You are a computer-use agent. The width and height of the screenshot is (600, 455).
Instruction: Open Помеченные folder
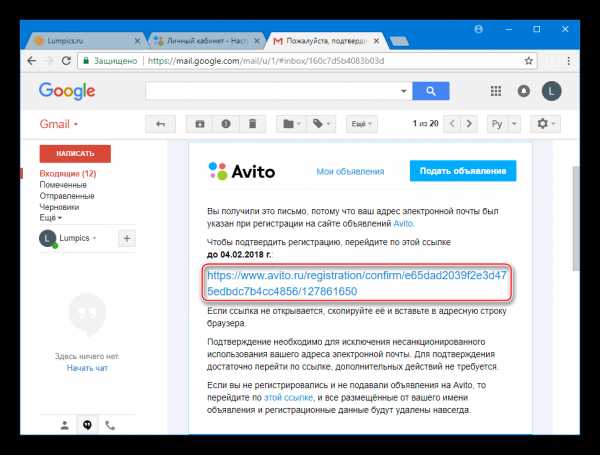63,185
